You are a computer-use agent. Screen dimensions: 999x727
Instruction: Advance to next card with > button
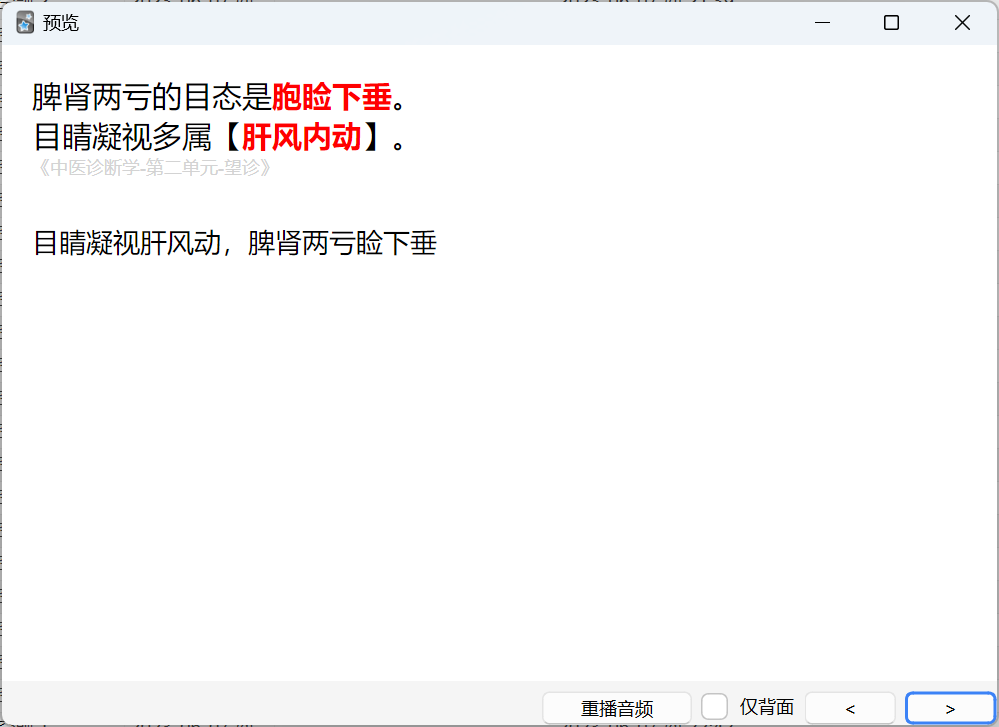click(x=950, y=708)
